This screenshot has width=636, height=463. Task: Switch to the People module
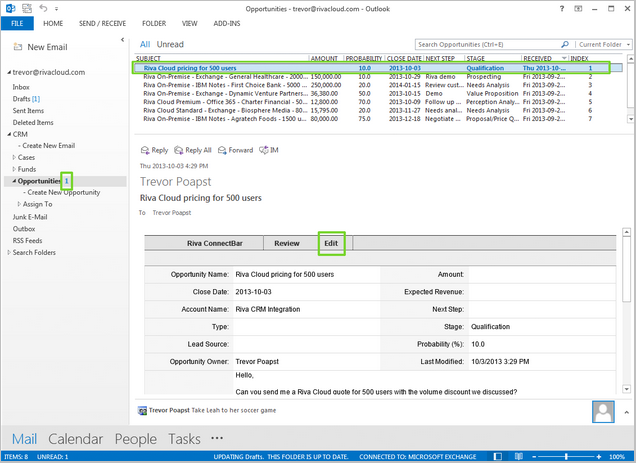pyautogui.click(x=135, y=439)
